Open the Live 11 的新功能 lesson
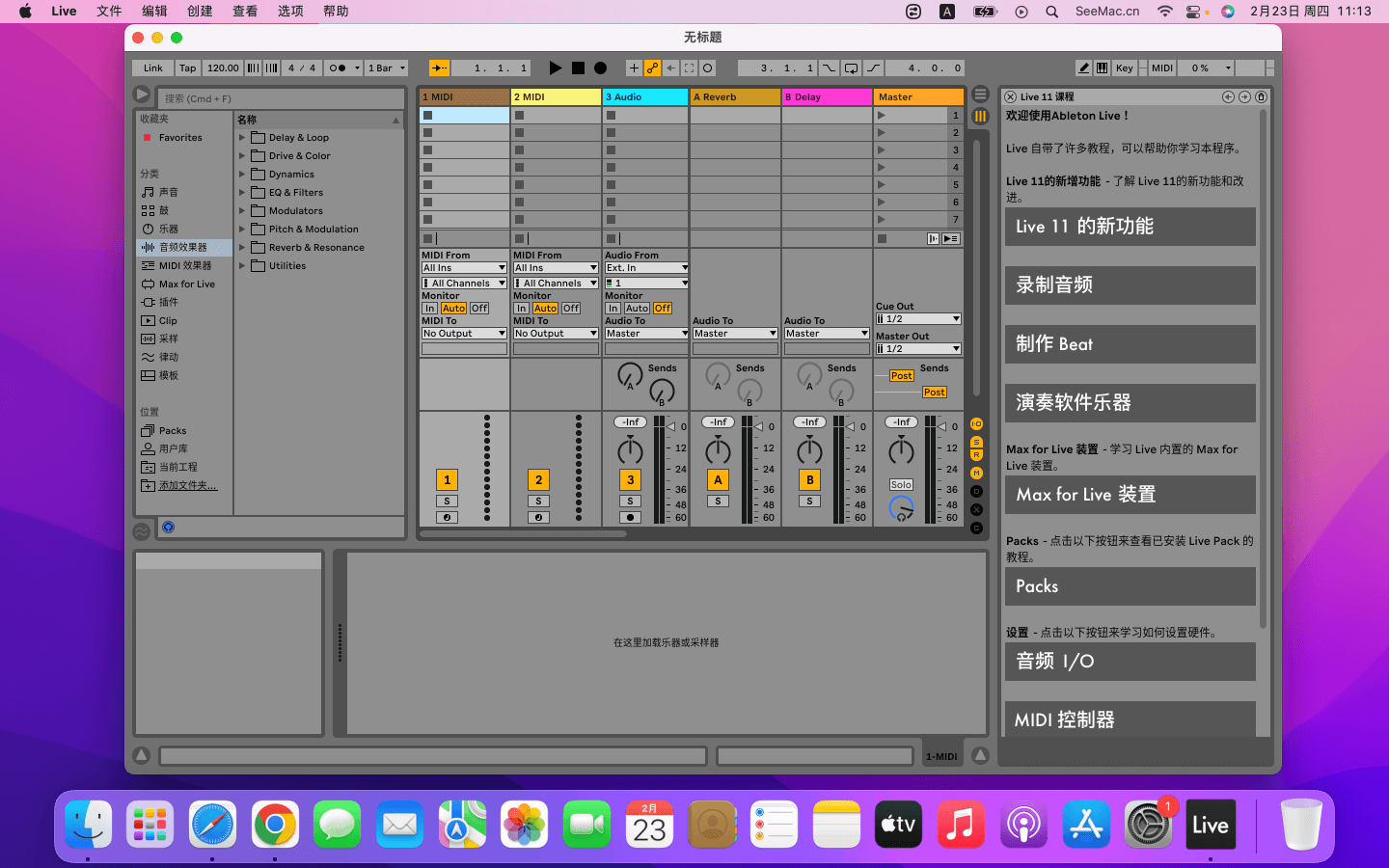 (1130, 227)
